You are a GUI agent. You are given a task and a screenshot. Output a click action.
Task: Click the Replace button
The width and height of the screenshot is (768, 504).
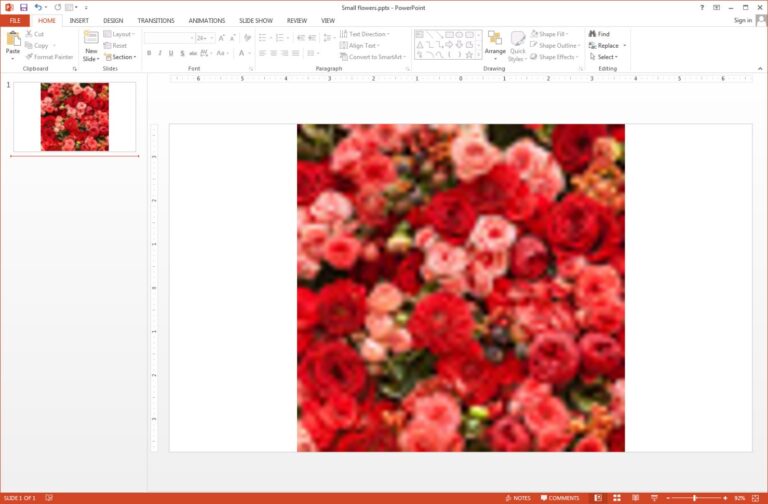(607, 46)
